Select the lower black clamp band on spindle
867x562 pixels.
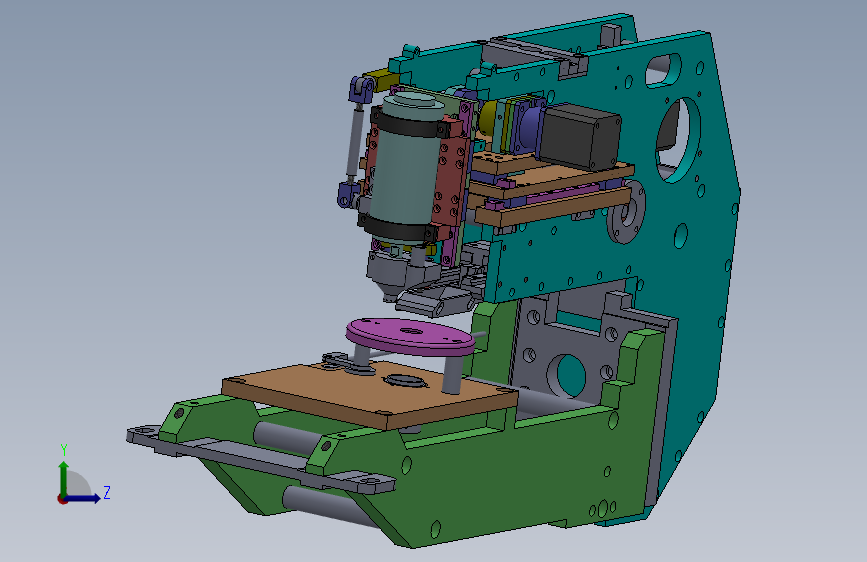tap(398, 227)
